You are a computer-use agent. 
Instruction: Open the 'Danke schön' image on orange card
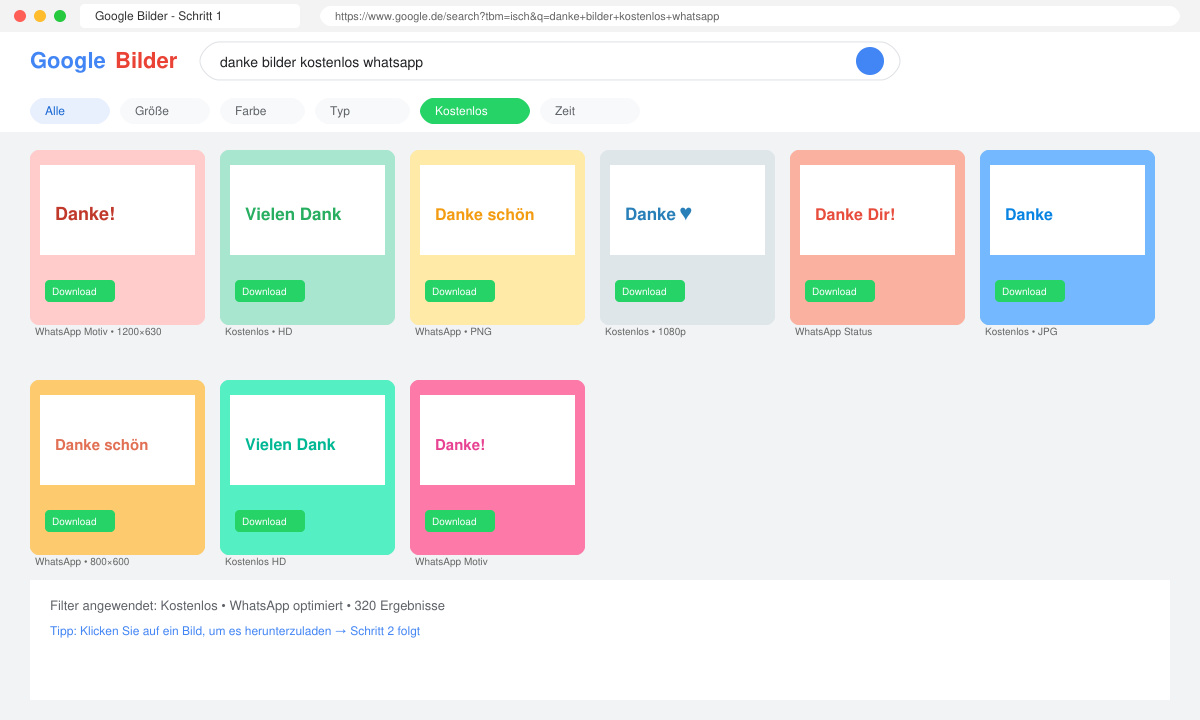pyautogui.click(x=117, y=440)
